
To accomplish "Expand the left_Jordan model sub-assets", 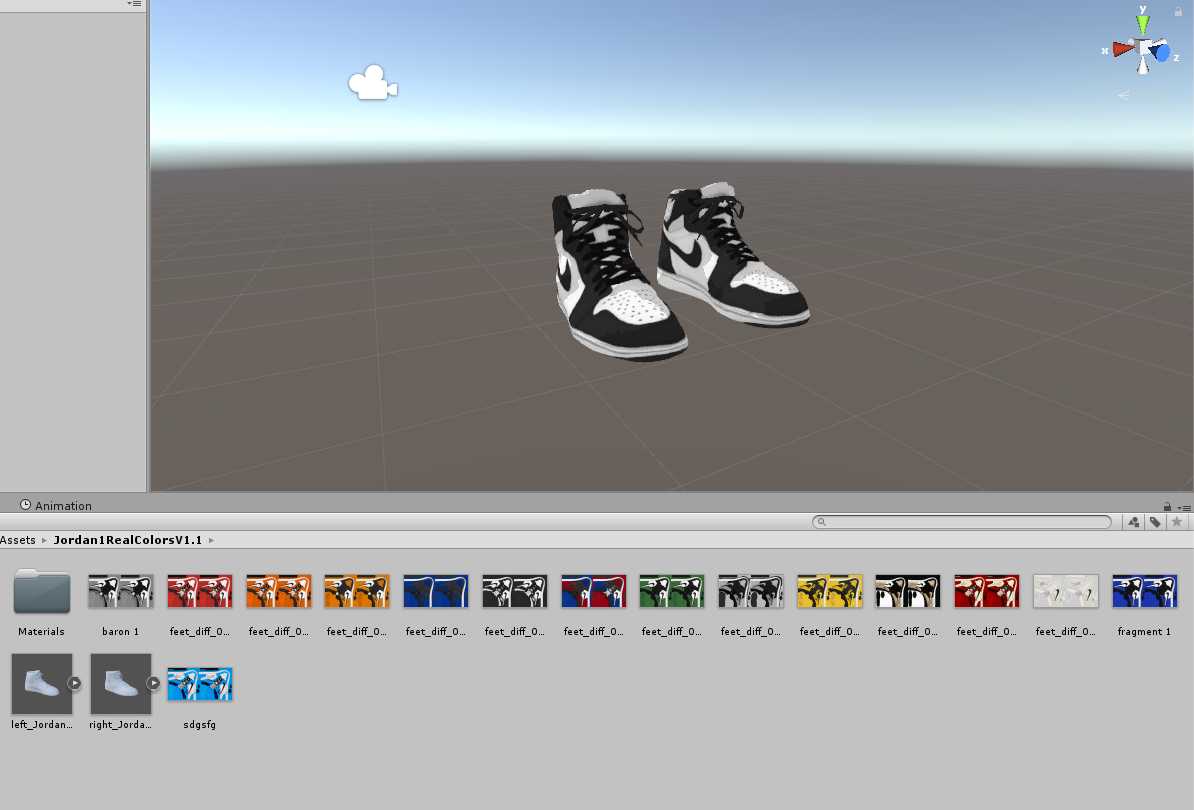I will (x=74, y=684).
